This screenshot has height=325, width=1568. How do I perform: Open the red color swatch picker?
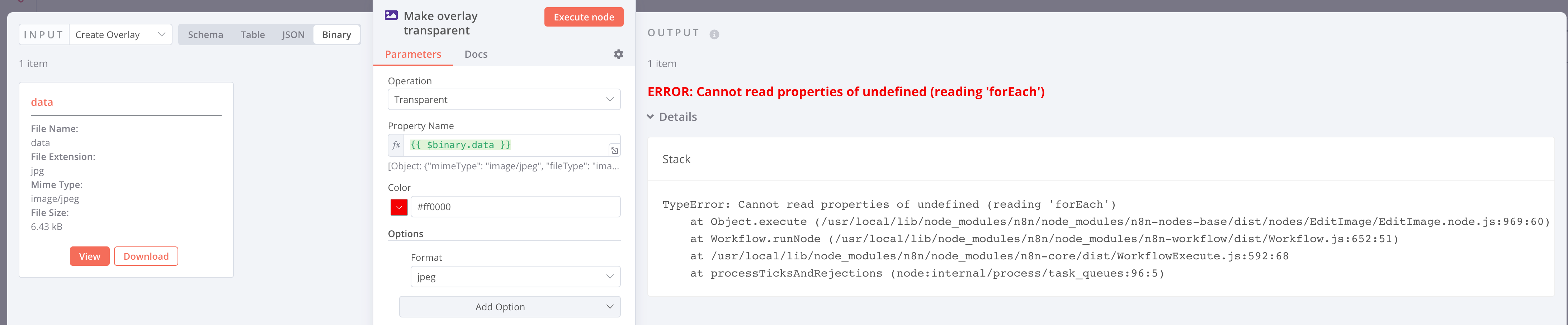click(x=399, y=207)
